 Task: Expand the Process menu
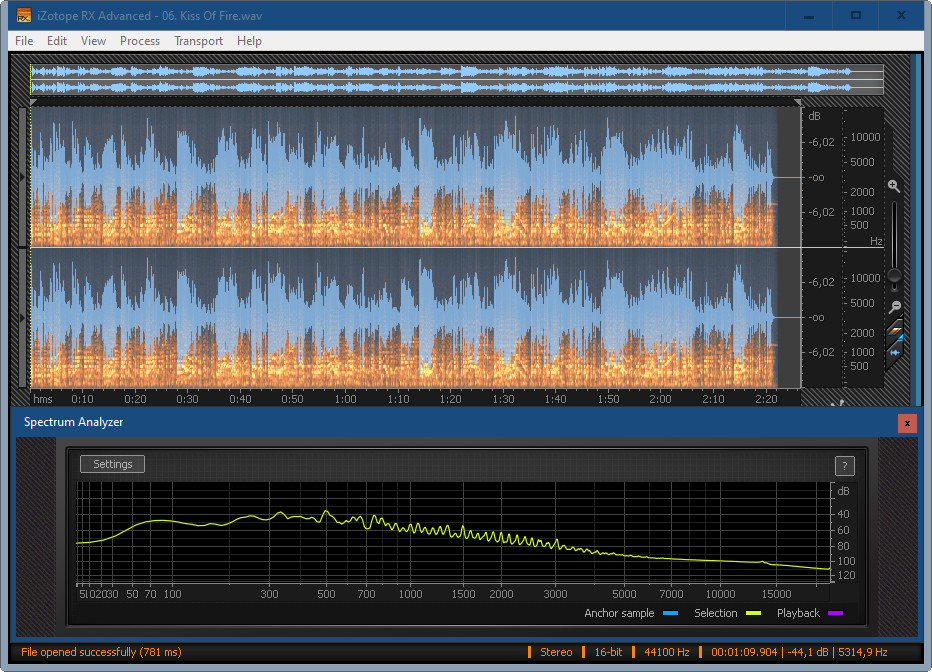tap(140, 41)
